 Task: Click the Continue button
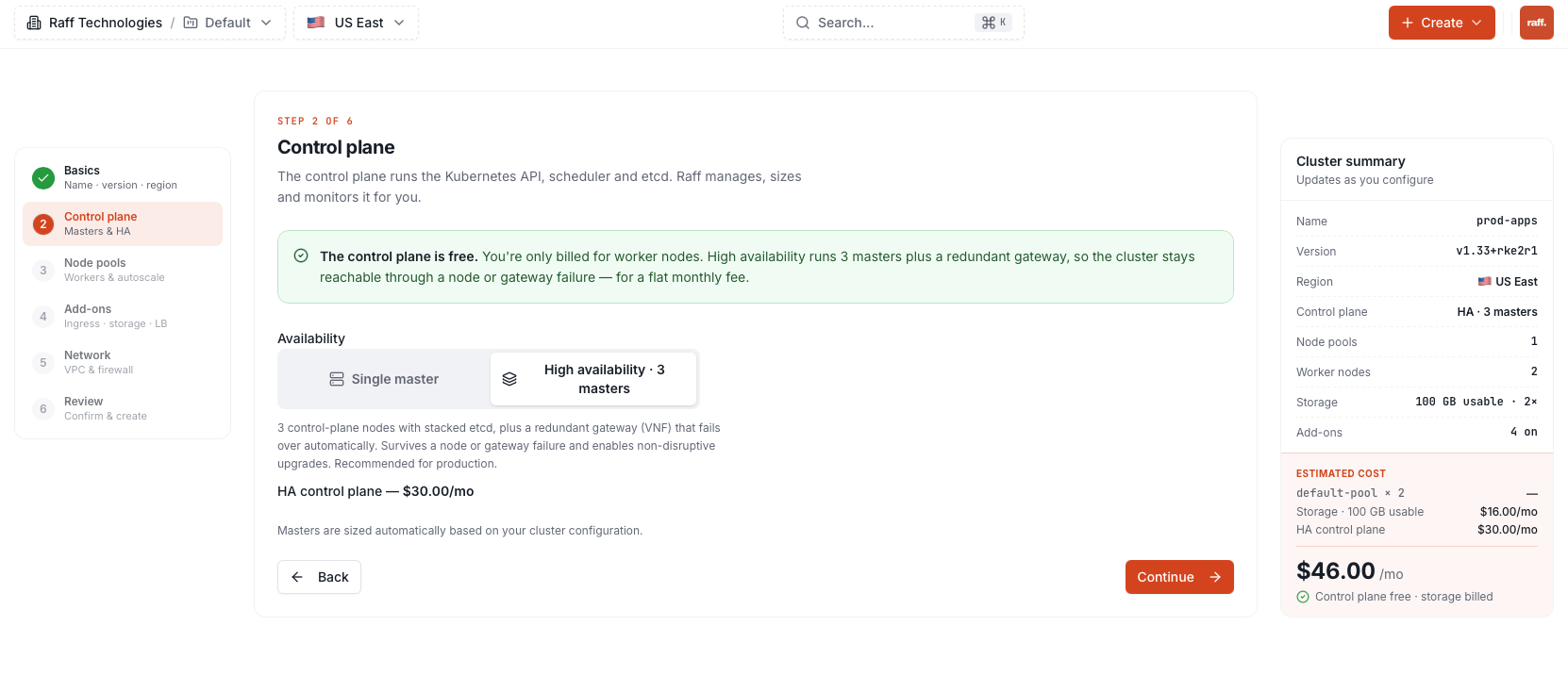click(x=1179, y=577)
